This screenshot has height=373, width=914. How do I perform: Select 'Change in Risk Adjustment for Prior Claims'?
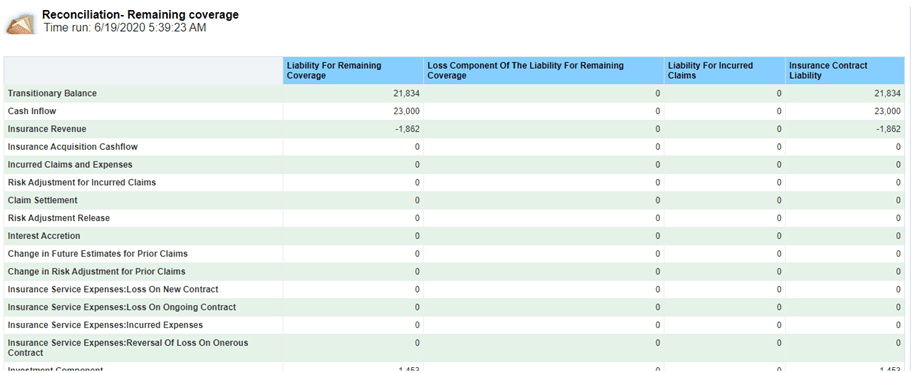click(96, 272)
